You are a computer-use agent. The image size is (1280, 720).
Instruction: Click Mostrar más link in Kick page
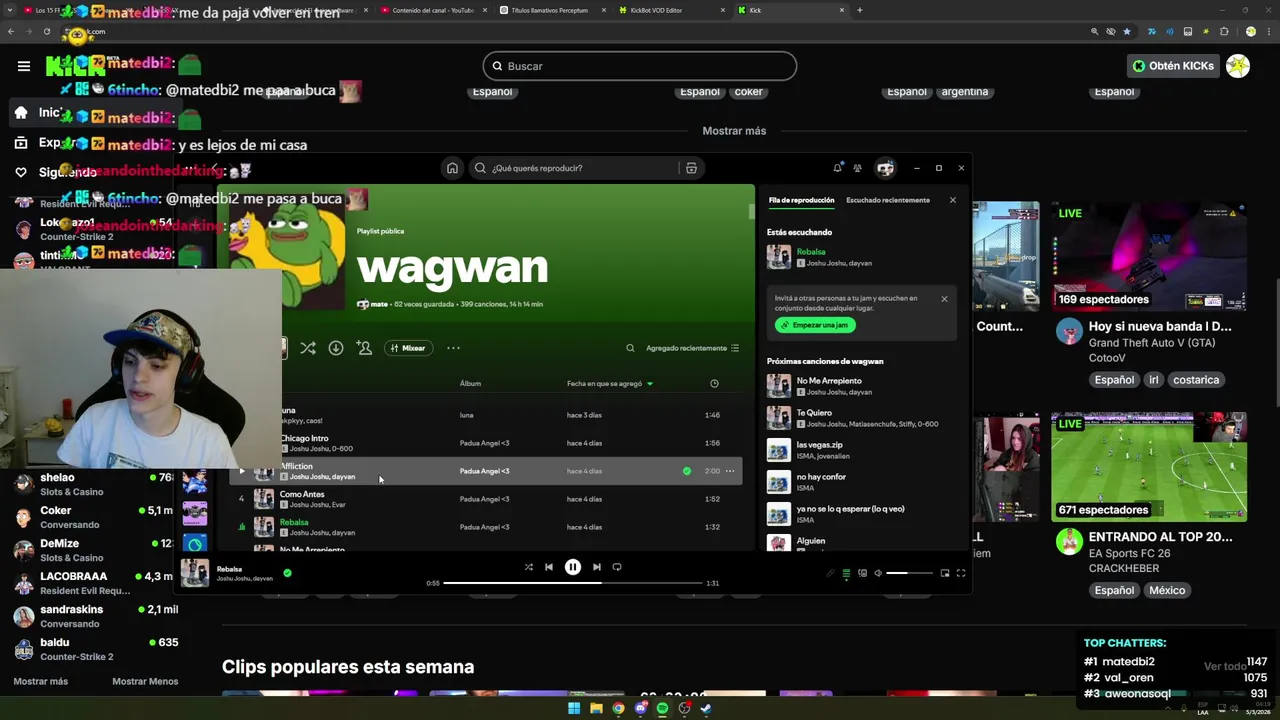tap(734, 131)
